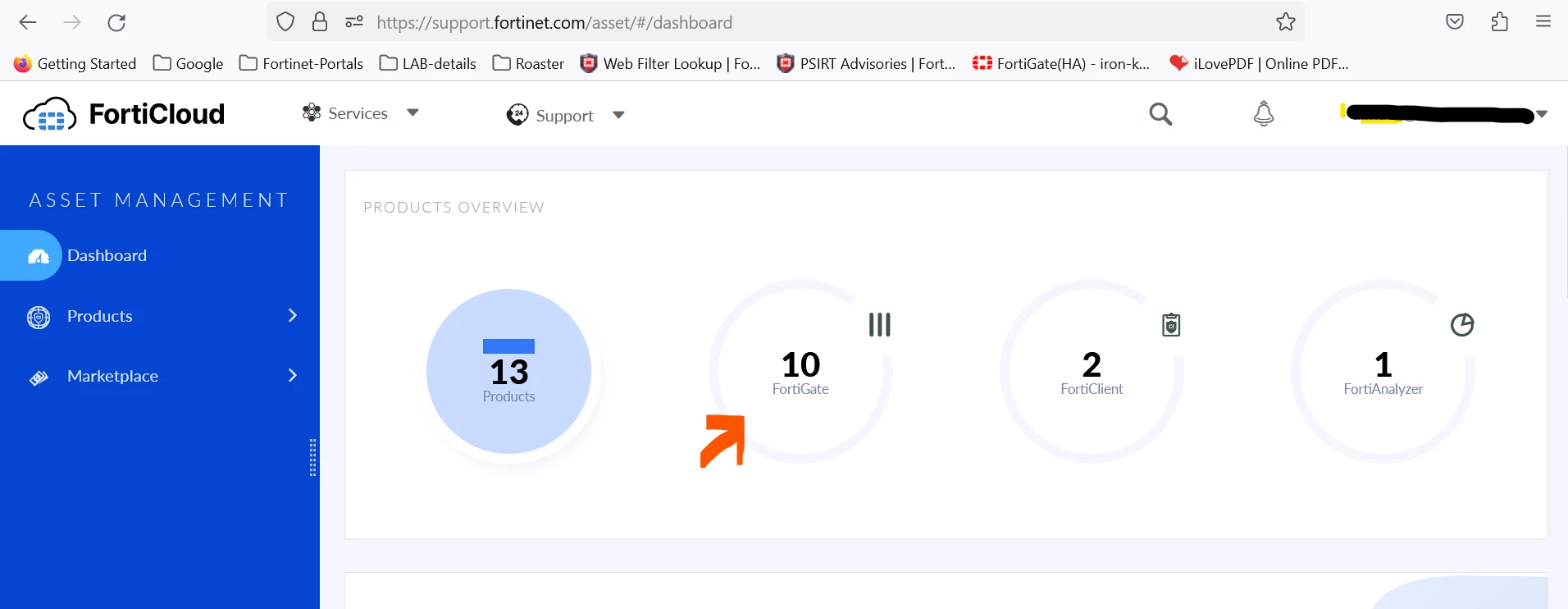Viewport: 1568px width, 609px height.
Task: Open the Roaster bookmarks folder
Action: tap(529, 63)
